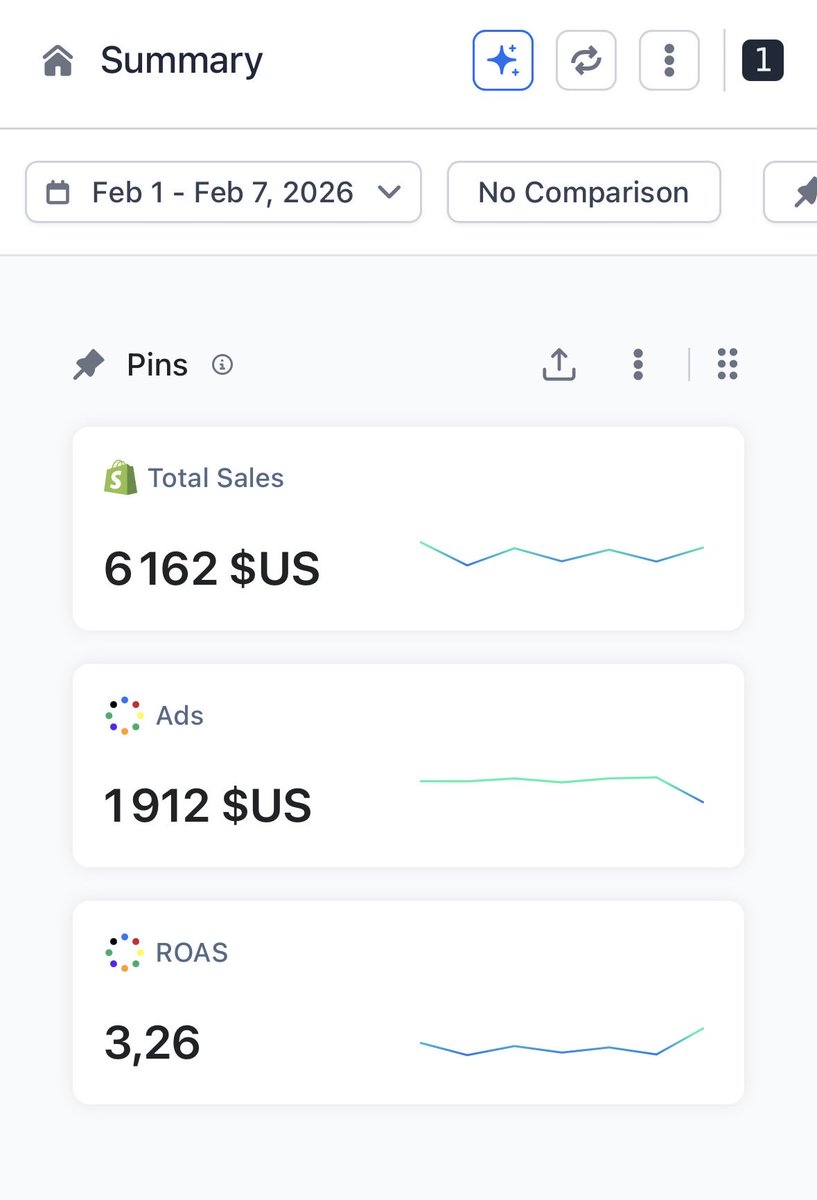Open the Total Sales label
The width and height of the screenshot is (817, 1200).
point(216,478)
